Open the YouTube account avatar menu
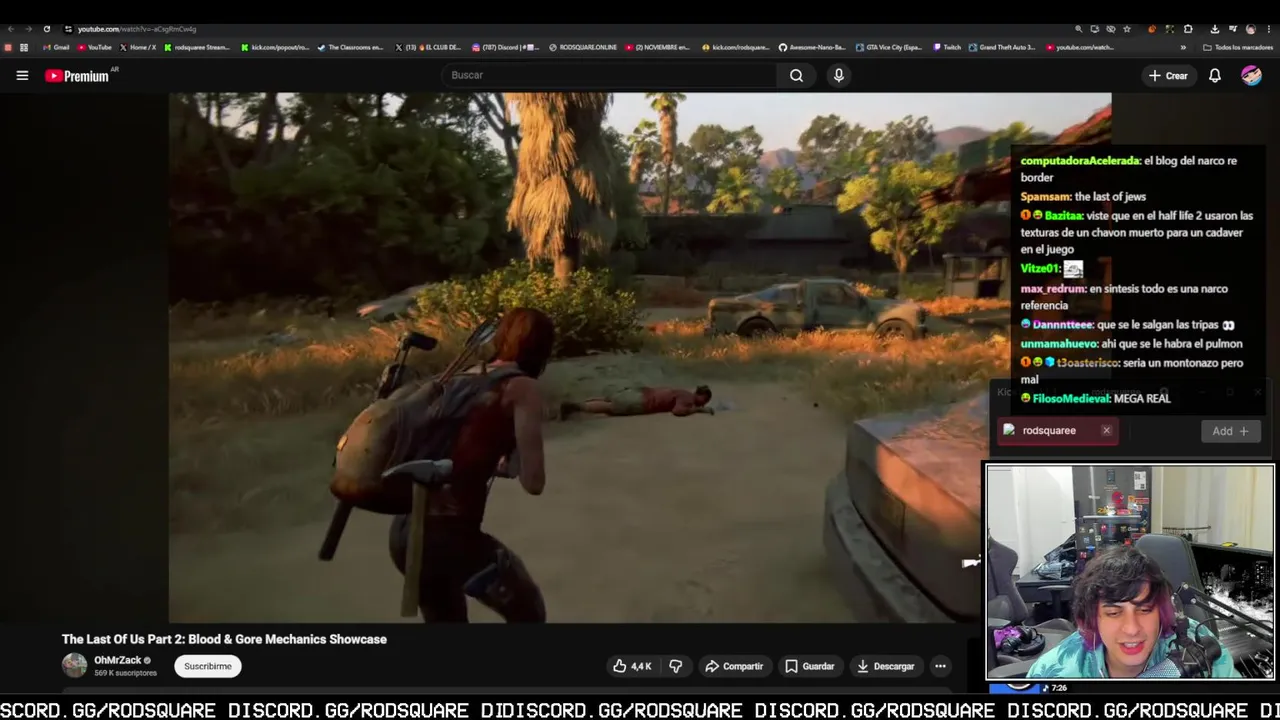 coord(1251,75)
